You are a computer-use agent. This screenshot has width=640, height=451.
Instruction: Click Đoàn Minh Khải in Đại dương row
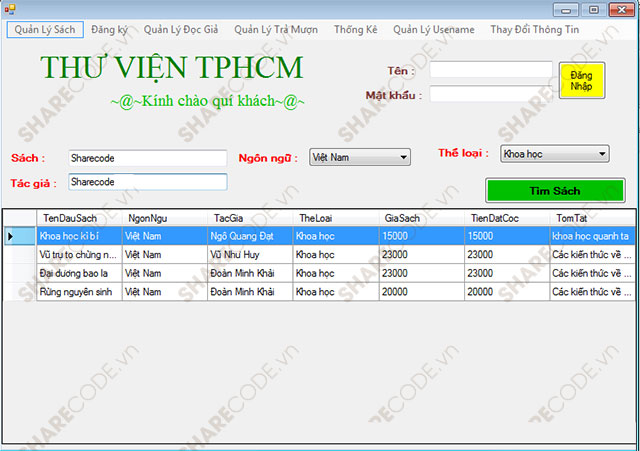pos(250,273)
